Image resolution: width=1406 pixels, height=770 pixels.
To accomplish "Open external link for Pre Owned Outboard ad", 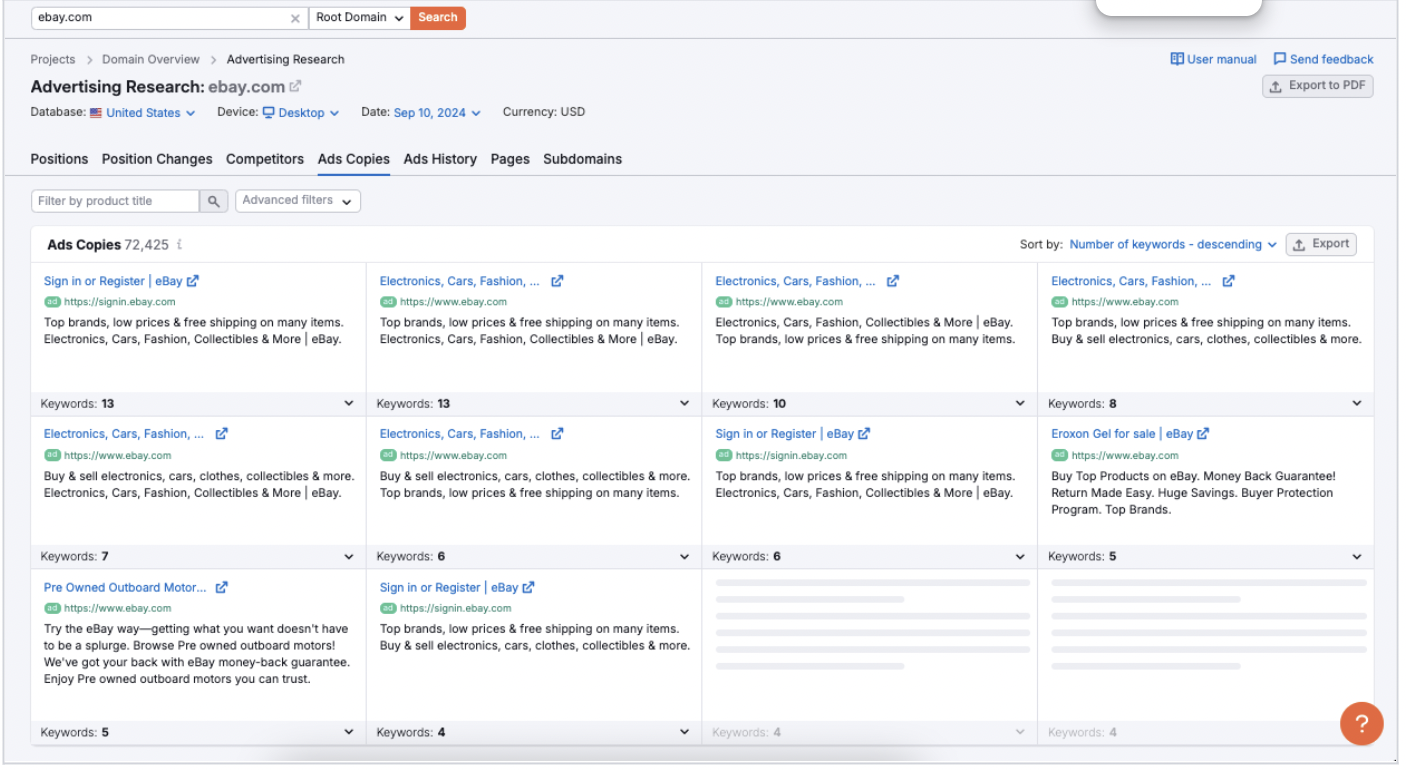I will (222, 588).
